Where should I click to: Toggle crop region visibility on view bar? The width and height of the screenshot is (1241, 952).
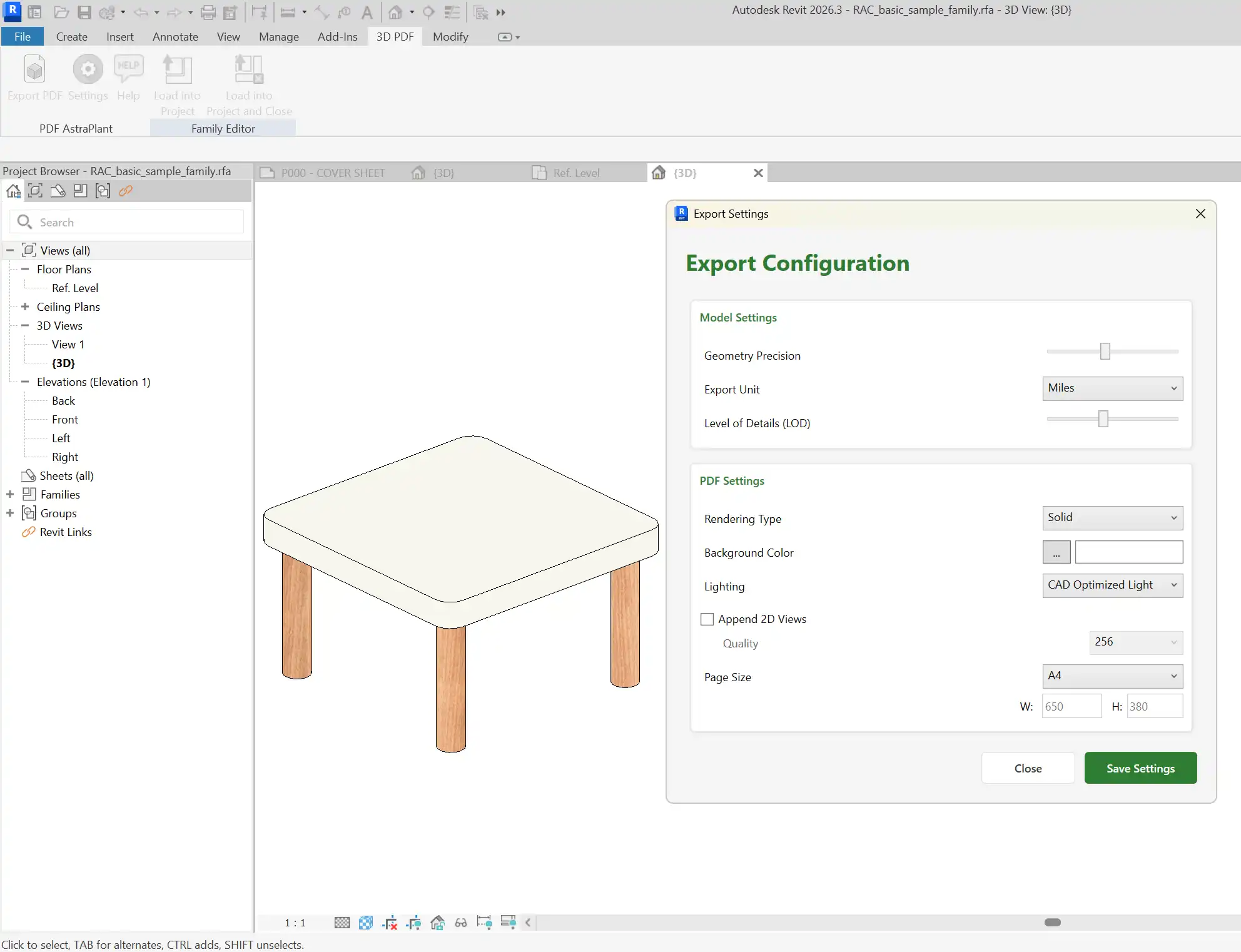[413, 923]
